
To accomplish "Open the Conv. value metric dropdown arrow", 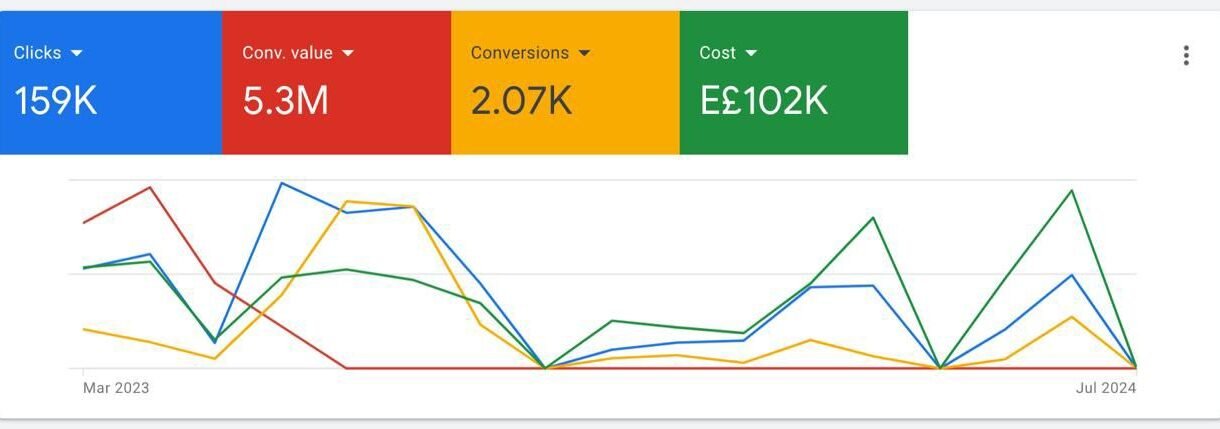I will coord(348,53).
